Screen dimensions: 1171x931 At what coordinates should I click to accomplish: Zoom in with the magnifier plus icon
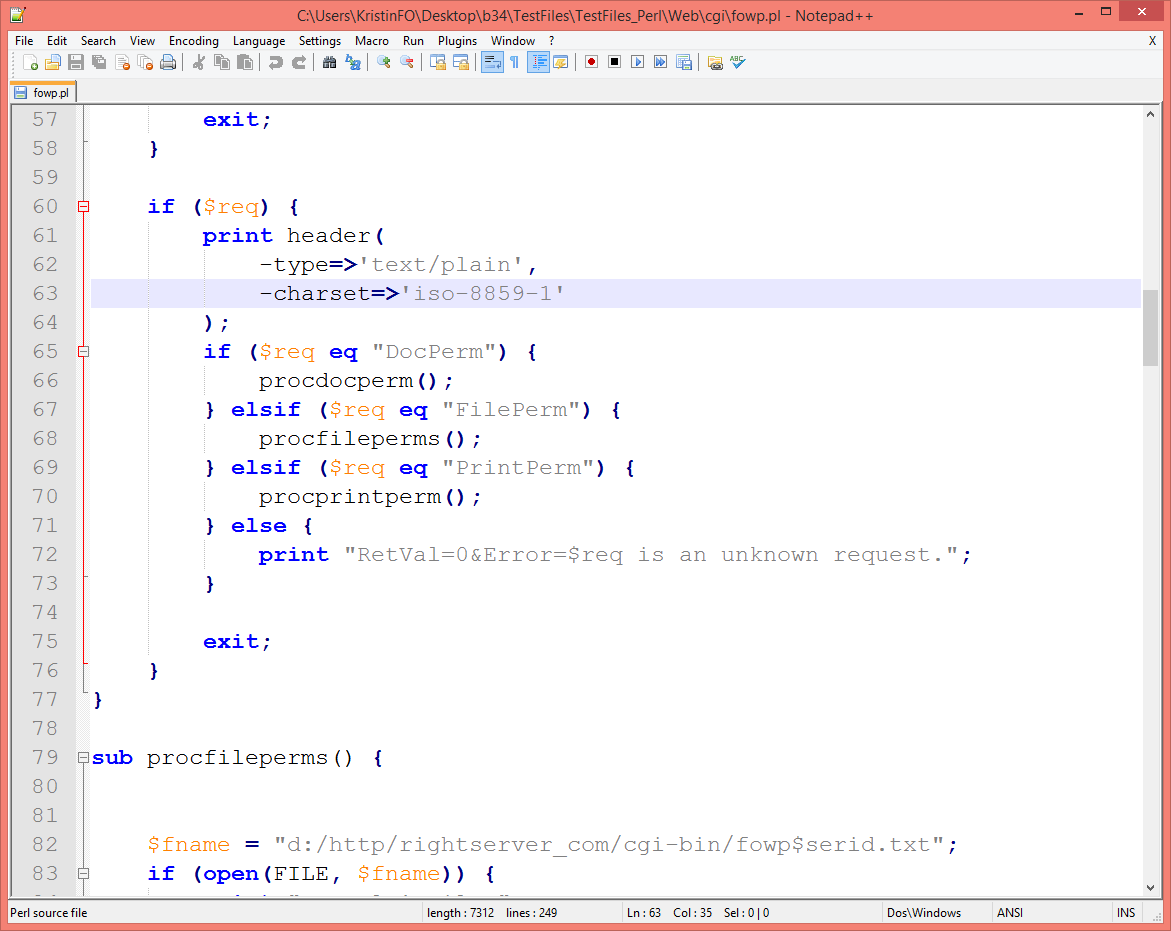tap(384, 63)
